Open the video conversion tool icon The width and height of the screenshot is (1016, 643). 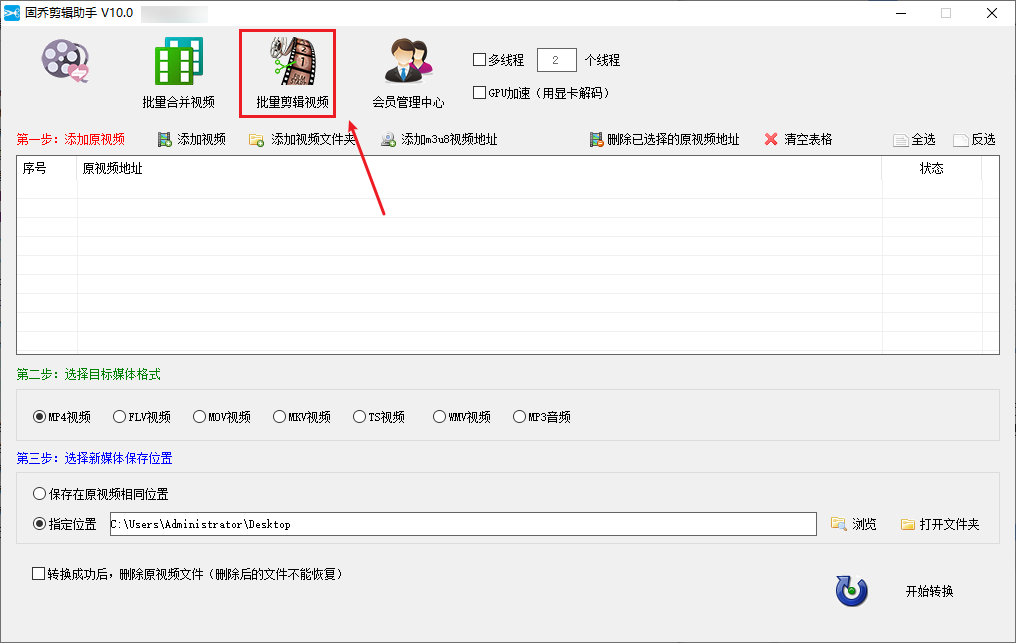66,62
